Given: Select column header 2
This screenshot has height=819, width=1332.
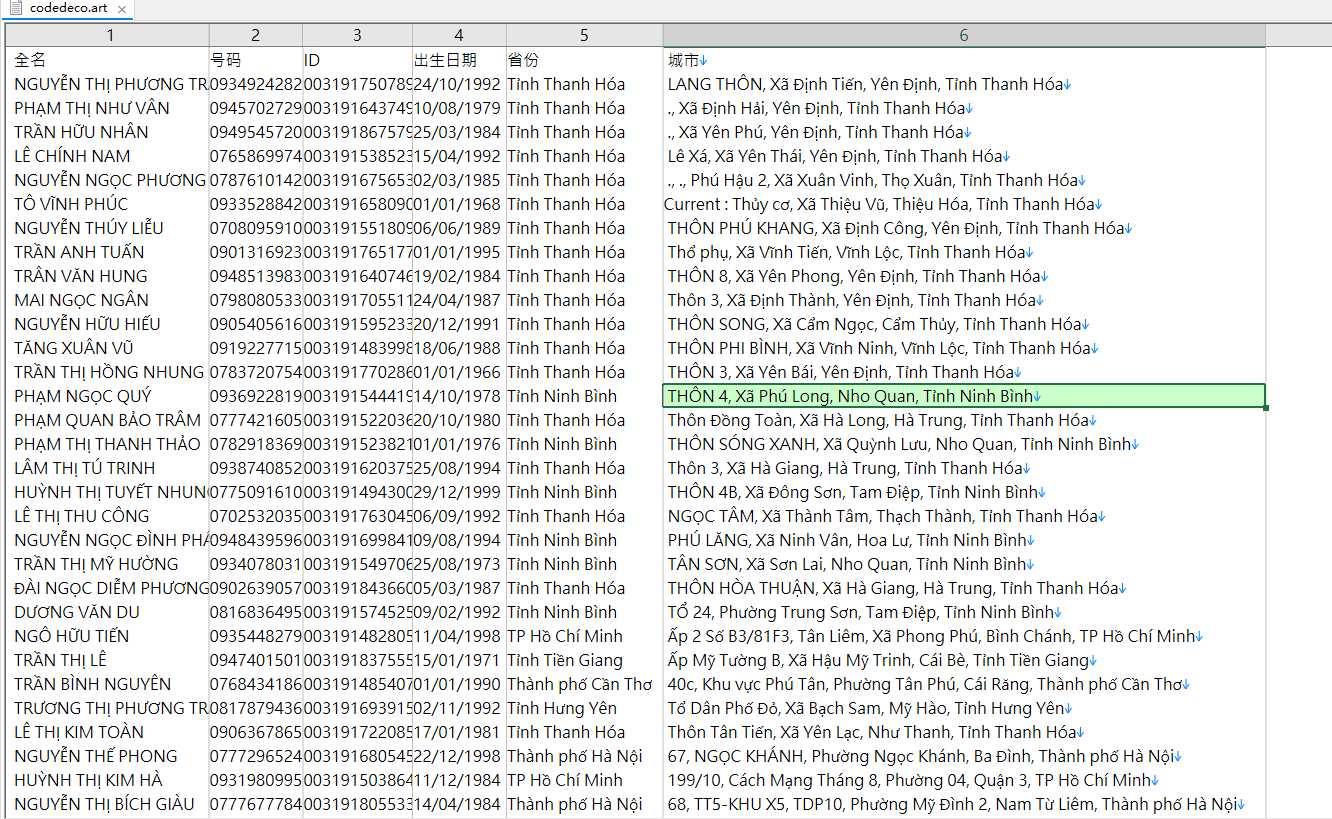Looking at the screenshot, I should 256,35.
